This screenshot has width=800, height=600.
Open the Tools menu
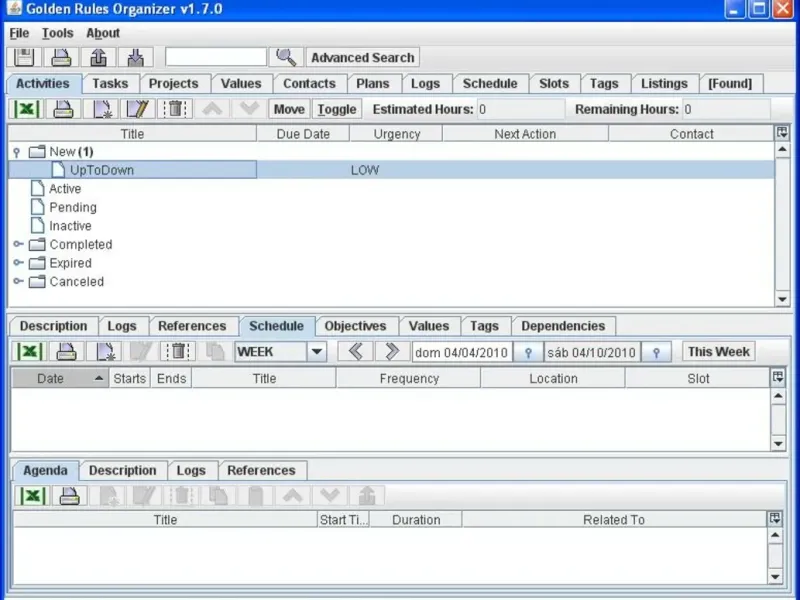pos(58,33)
